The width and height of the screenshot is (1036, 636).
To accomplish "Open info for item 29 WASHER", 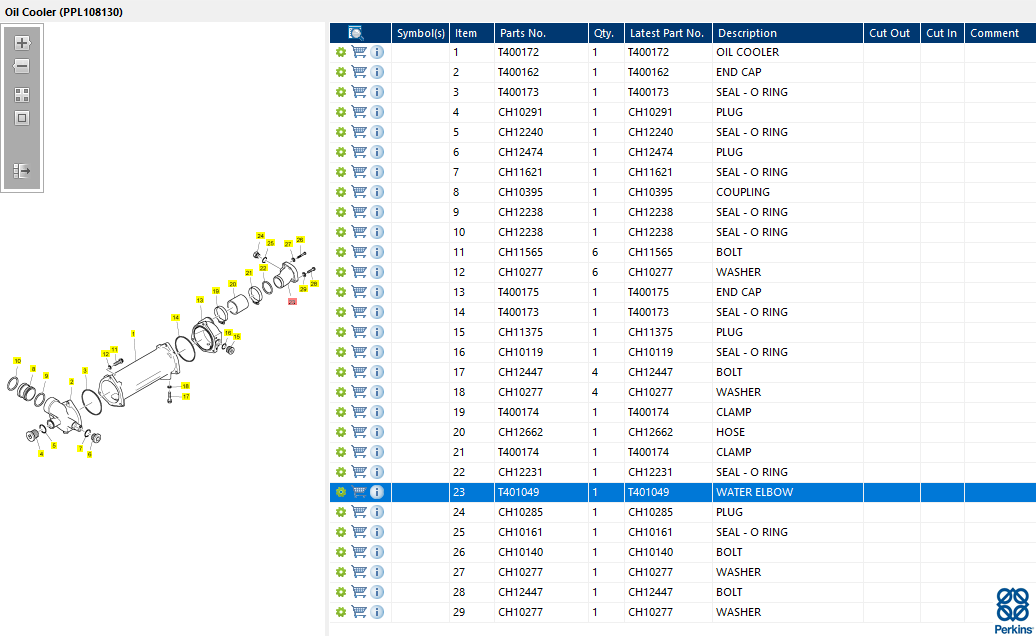I will tap(377, 612).
